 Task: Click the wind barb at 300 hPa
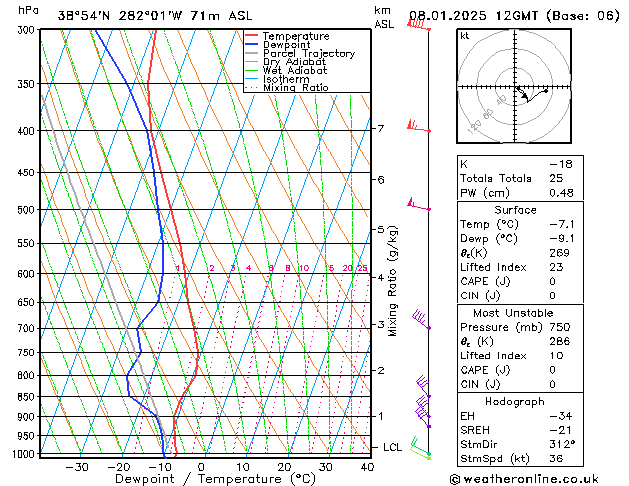(418, 25)
